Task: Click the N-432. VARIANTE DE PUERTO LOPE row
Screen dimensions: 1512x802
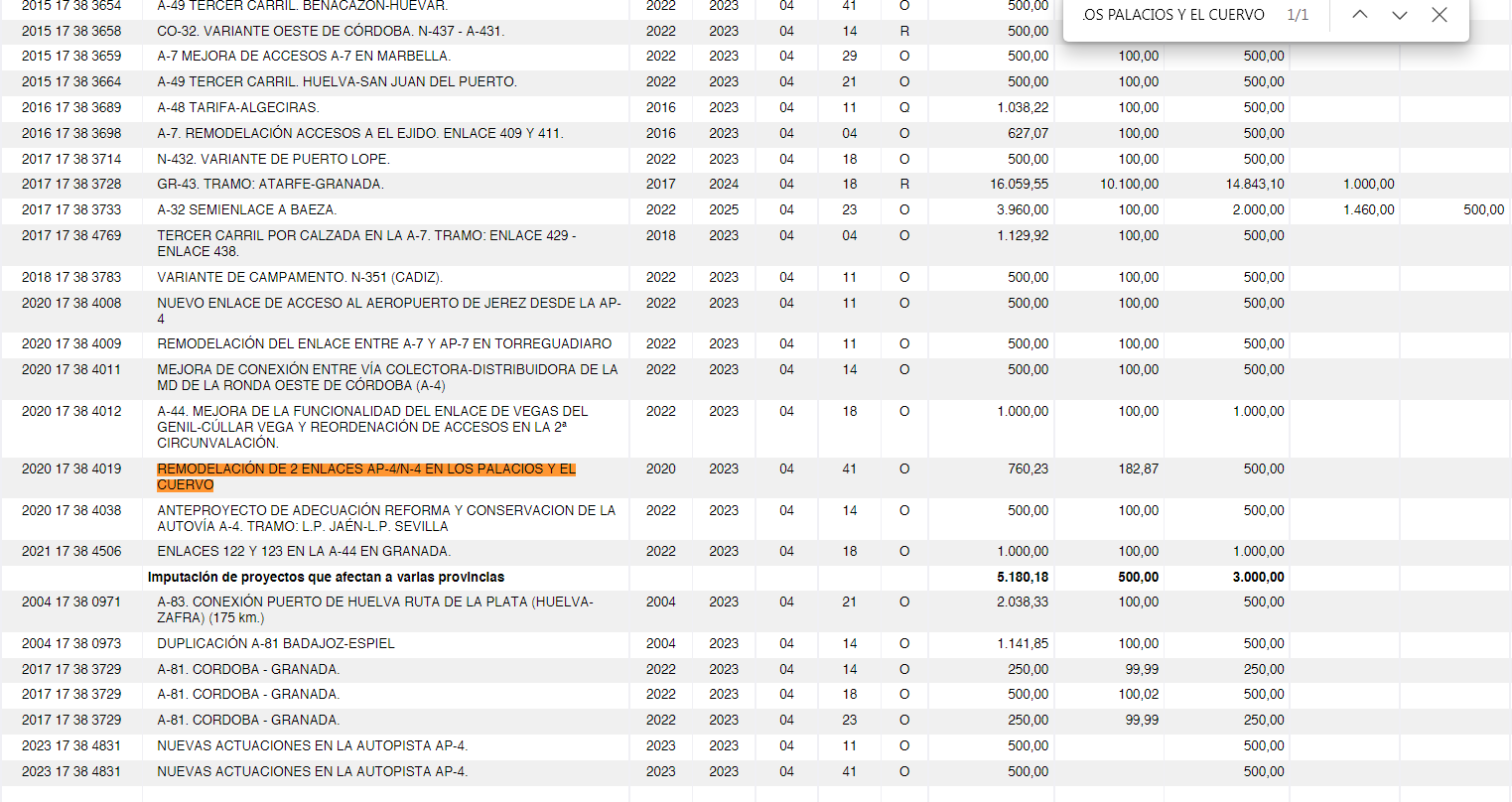Action: click(273, 159)
